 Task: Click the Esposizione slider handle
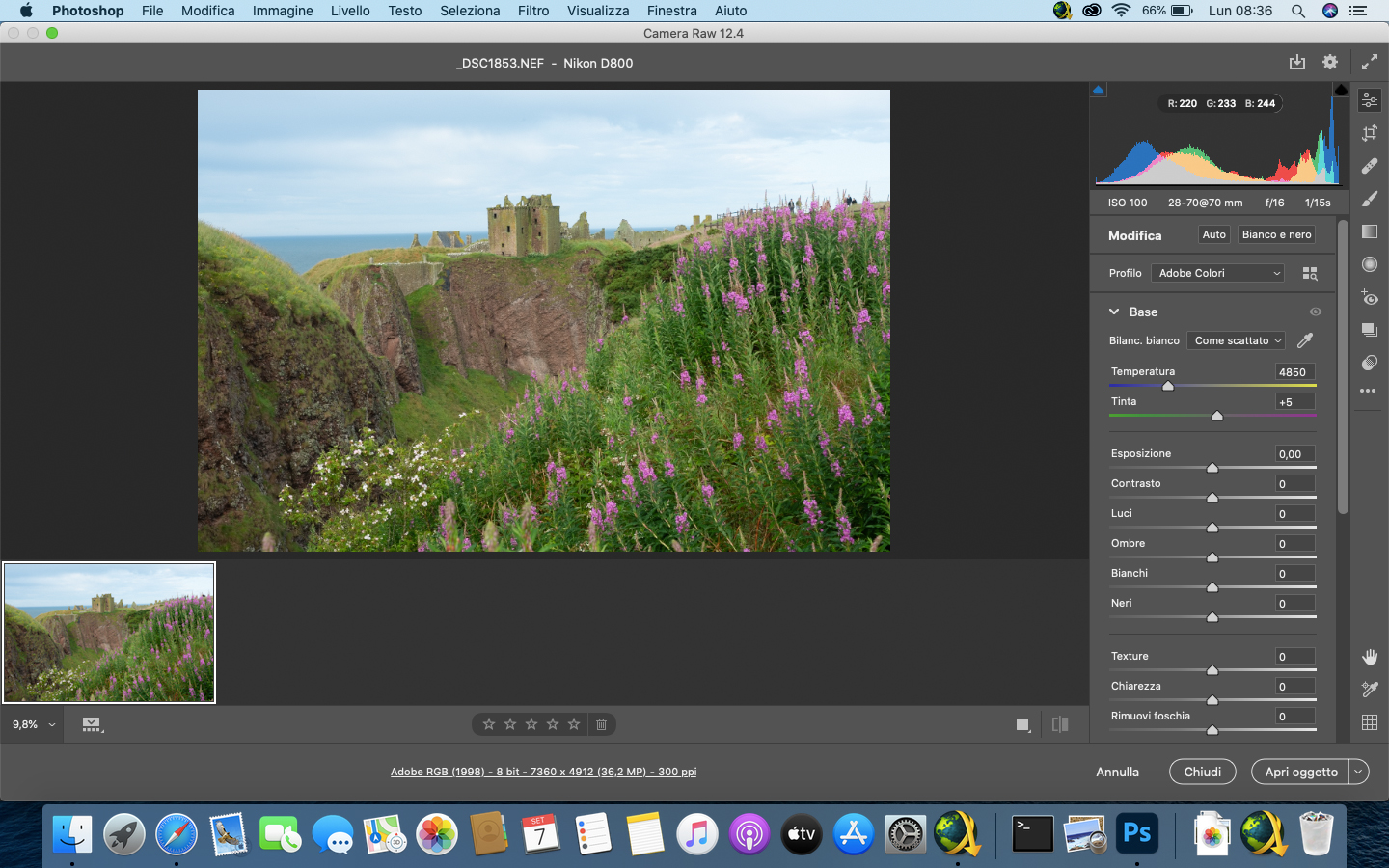[x=1212, y=468]
